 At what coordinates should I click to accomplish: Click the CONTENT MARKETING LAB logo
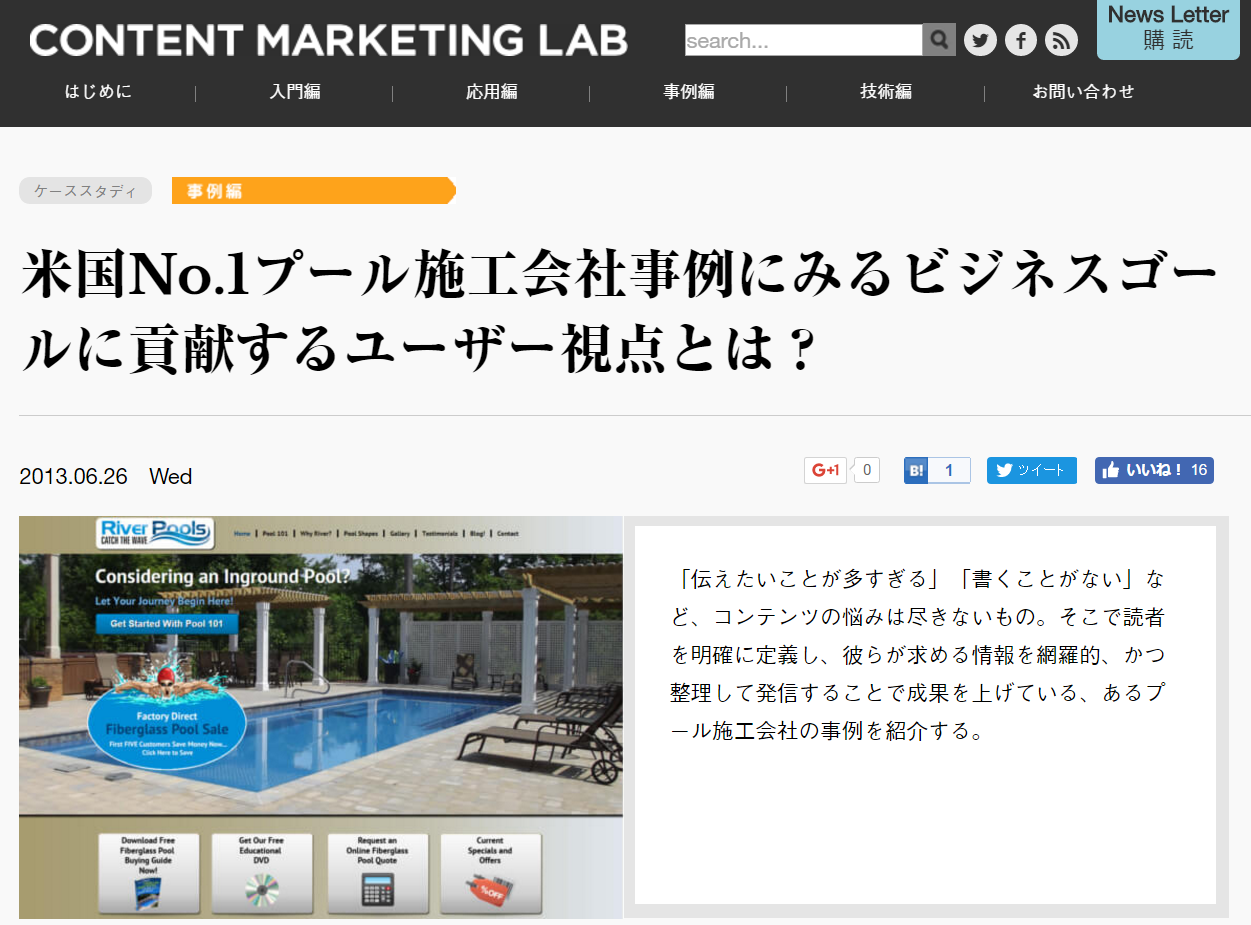328,41
